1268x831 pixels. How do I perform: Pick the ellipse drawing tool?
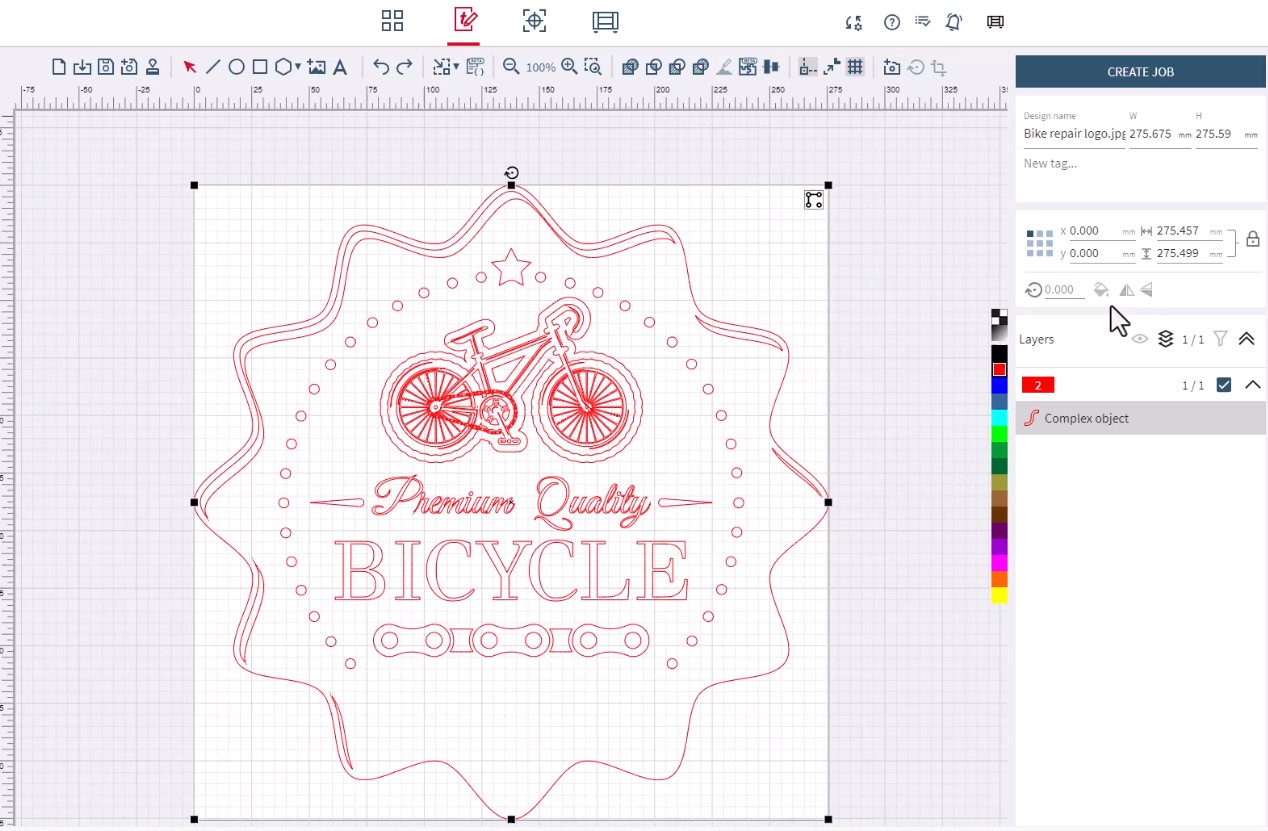click(x=236, y=67)
